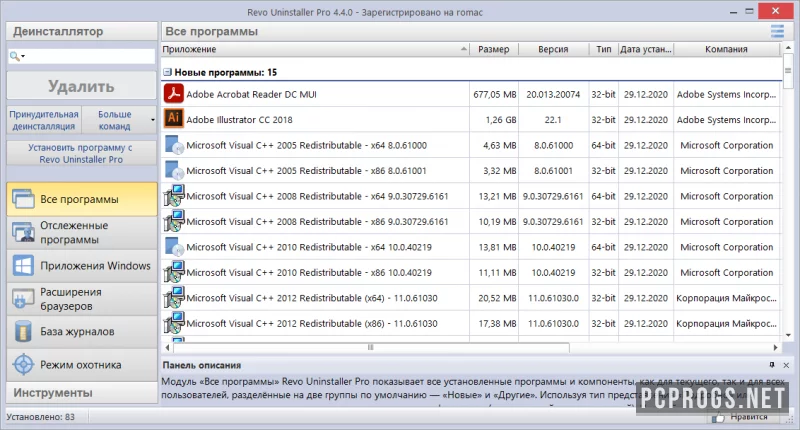This screenshot has height=430, width=800.
Task: Select Visual C++ 2012 Redistributable (x86) row
Action: 471,323
